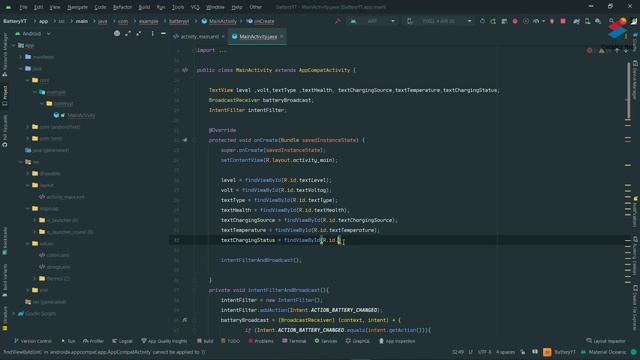Viewport: 640px width, 360px height.
Task: Hide the Project tool window
Action: click(x=163, y=33)
